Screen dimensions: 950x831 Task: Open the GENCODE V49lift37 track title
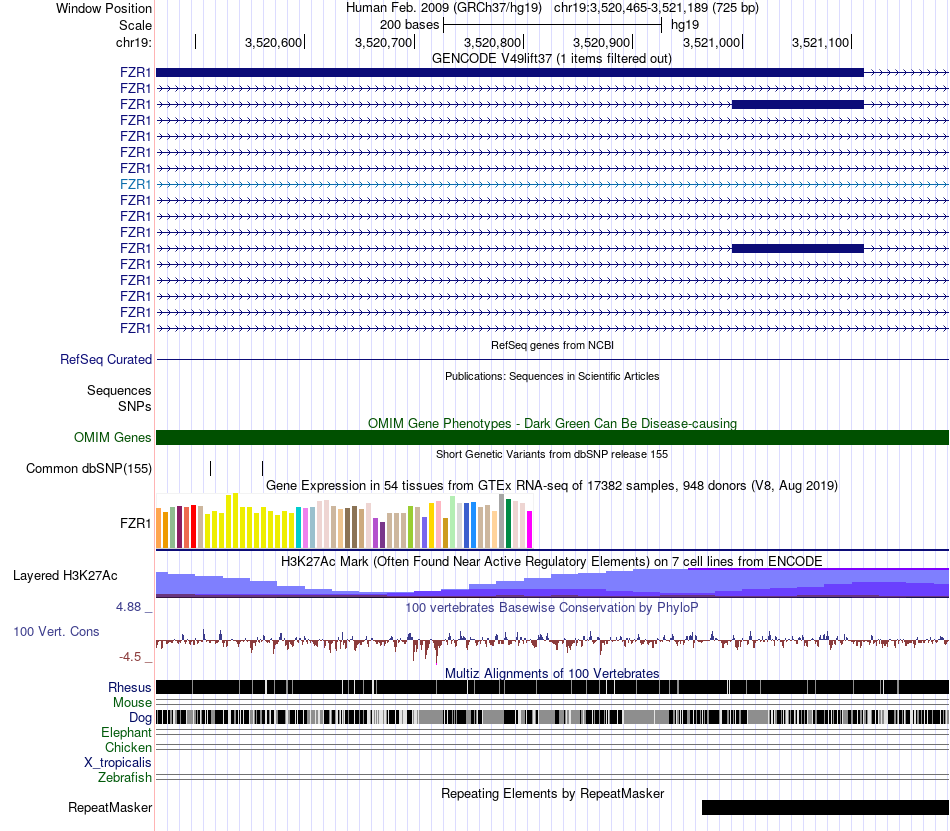tap(551, 59)
